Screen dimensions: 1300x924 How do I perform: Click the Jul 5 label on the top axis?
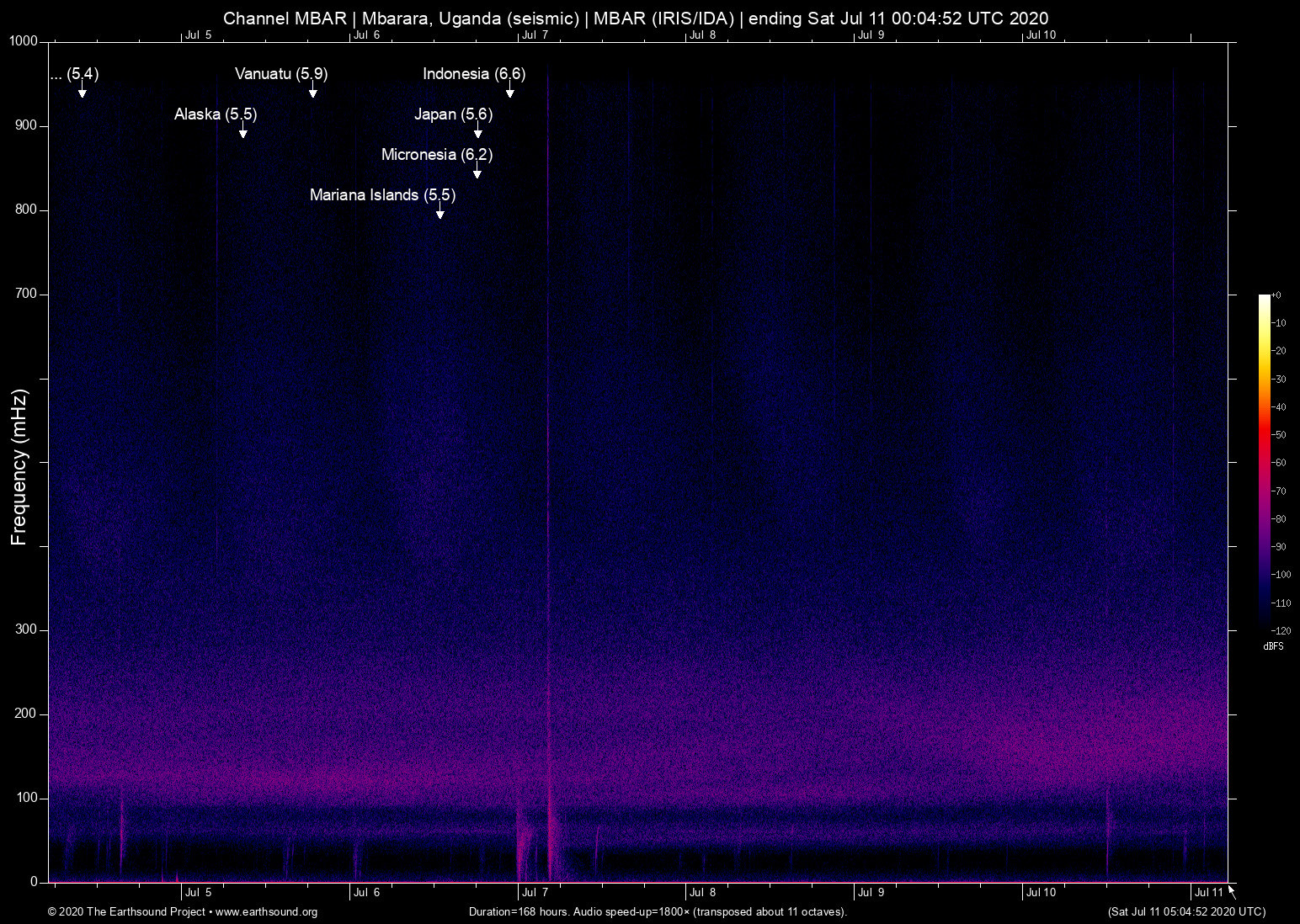(198, 35)
